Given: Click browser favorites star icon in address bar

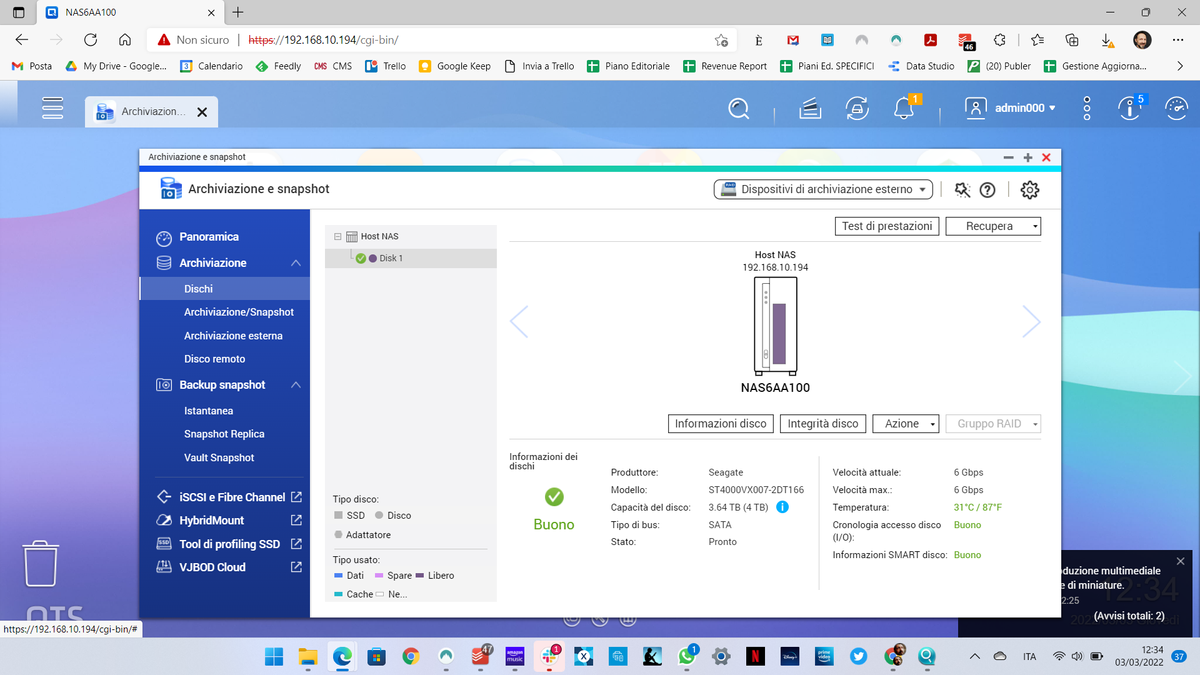Looking at the screenshot, I should (721, 40).
